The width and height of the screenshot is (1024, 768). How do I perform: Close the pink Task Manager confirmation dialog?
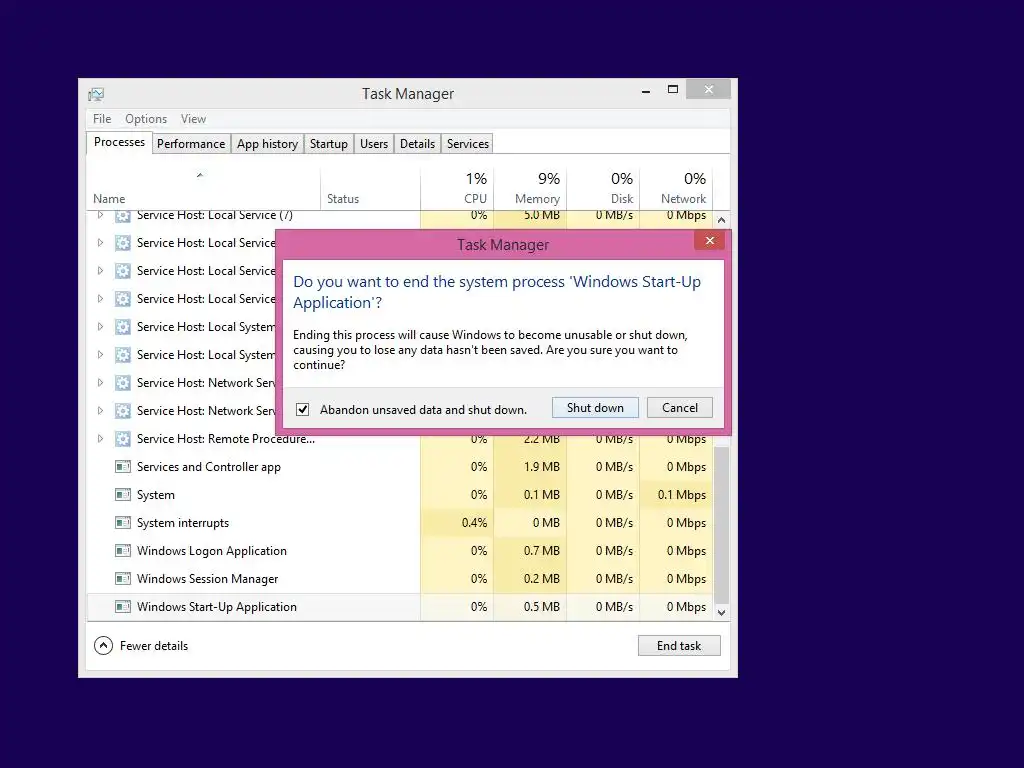coord(710,241)
